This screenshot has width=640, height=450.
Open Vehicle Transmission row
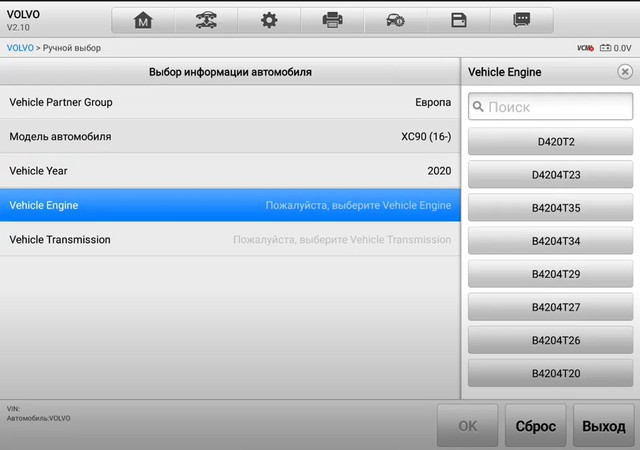pyautogui.click(x=230, y=239)
